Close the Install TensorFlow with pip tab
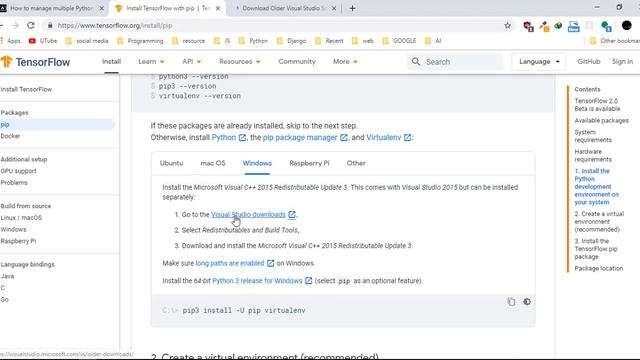This screenshot has width=640, height=360. [218, 8]
